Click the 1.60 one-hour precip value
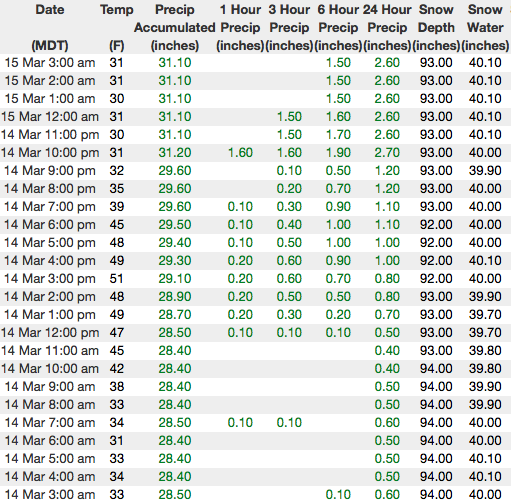The width and height of the screenshot is (511, 504). [240, 153]
